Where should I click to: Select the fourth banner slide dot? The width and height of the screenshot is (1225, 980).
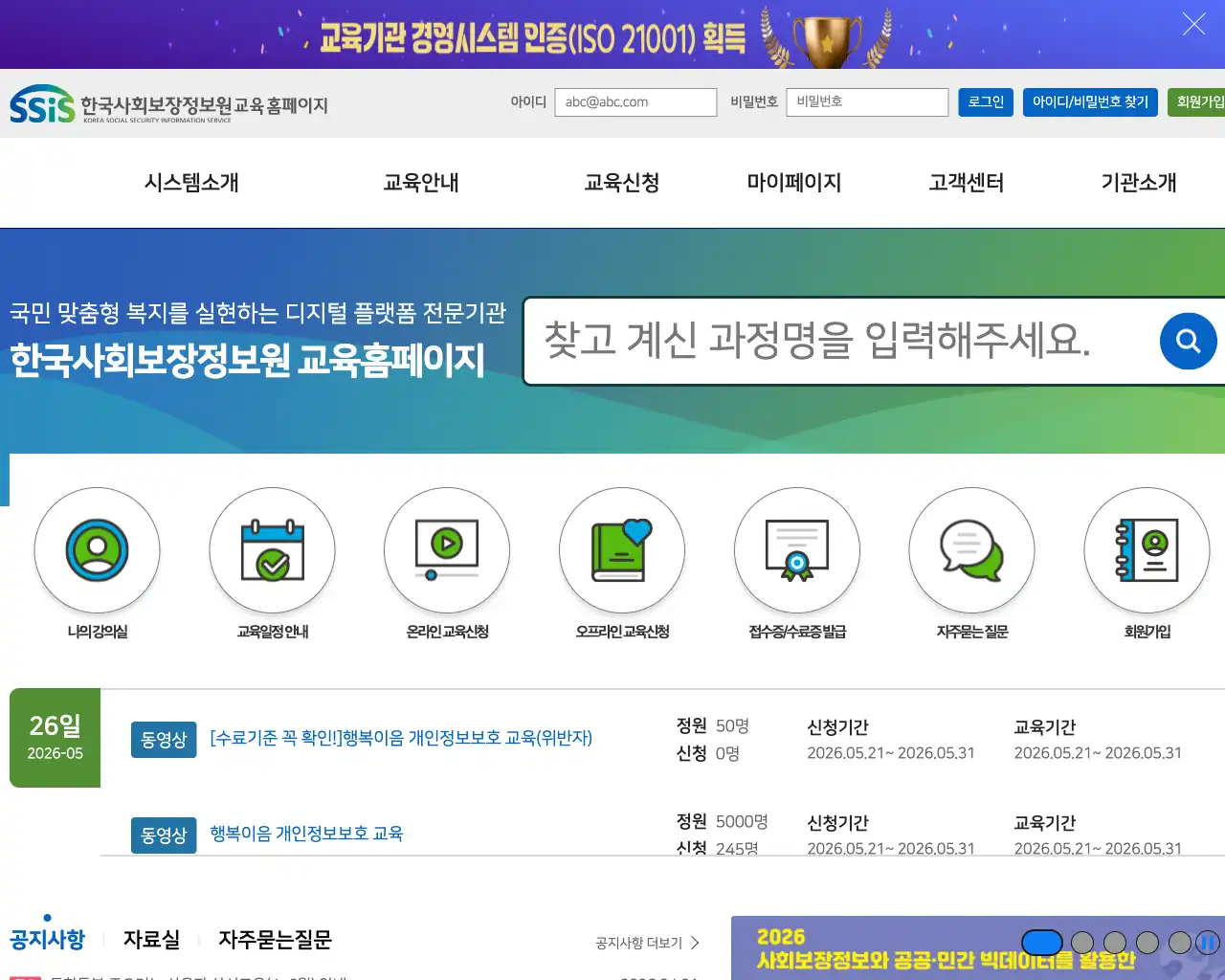pyautogui.click(x=1147, y=943)
